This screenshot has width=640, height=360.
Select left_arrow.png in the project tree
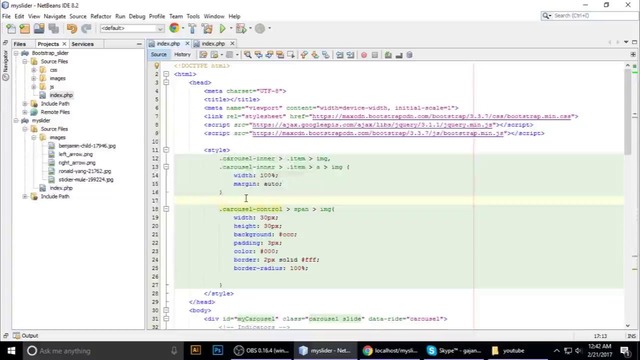point(76,154)
